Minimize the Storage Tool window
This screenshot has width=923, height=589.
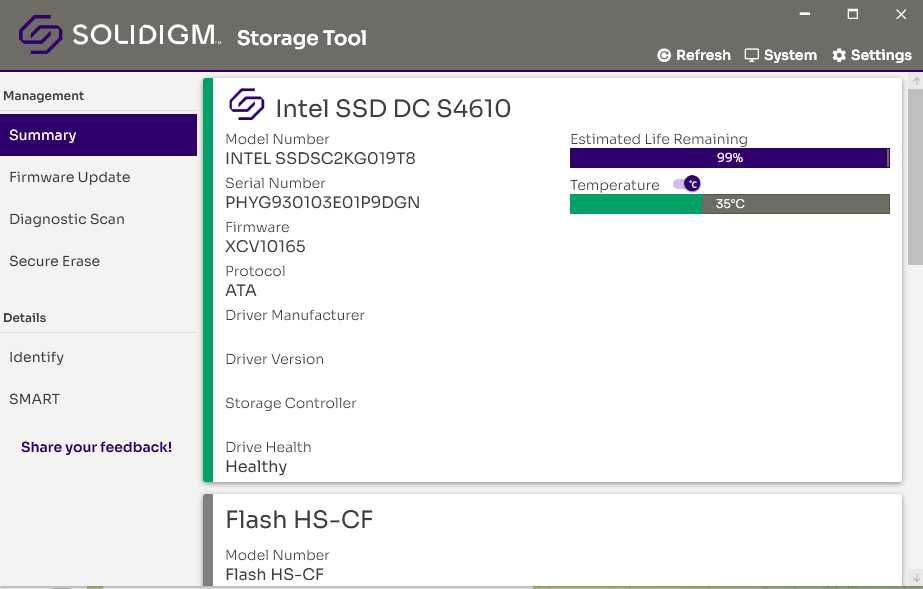coord(805,14)
